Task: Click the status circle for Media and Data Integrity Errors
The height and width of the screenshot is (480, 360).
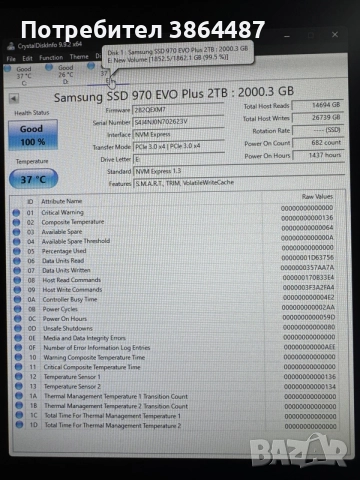Action: pos(18,338)
